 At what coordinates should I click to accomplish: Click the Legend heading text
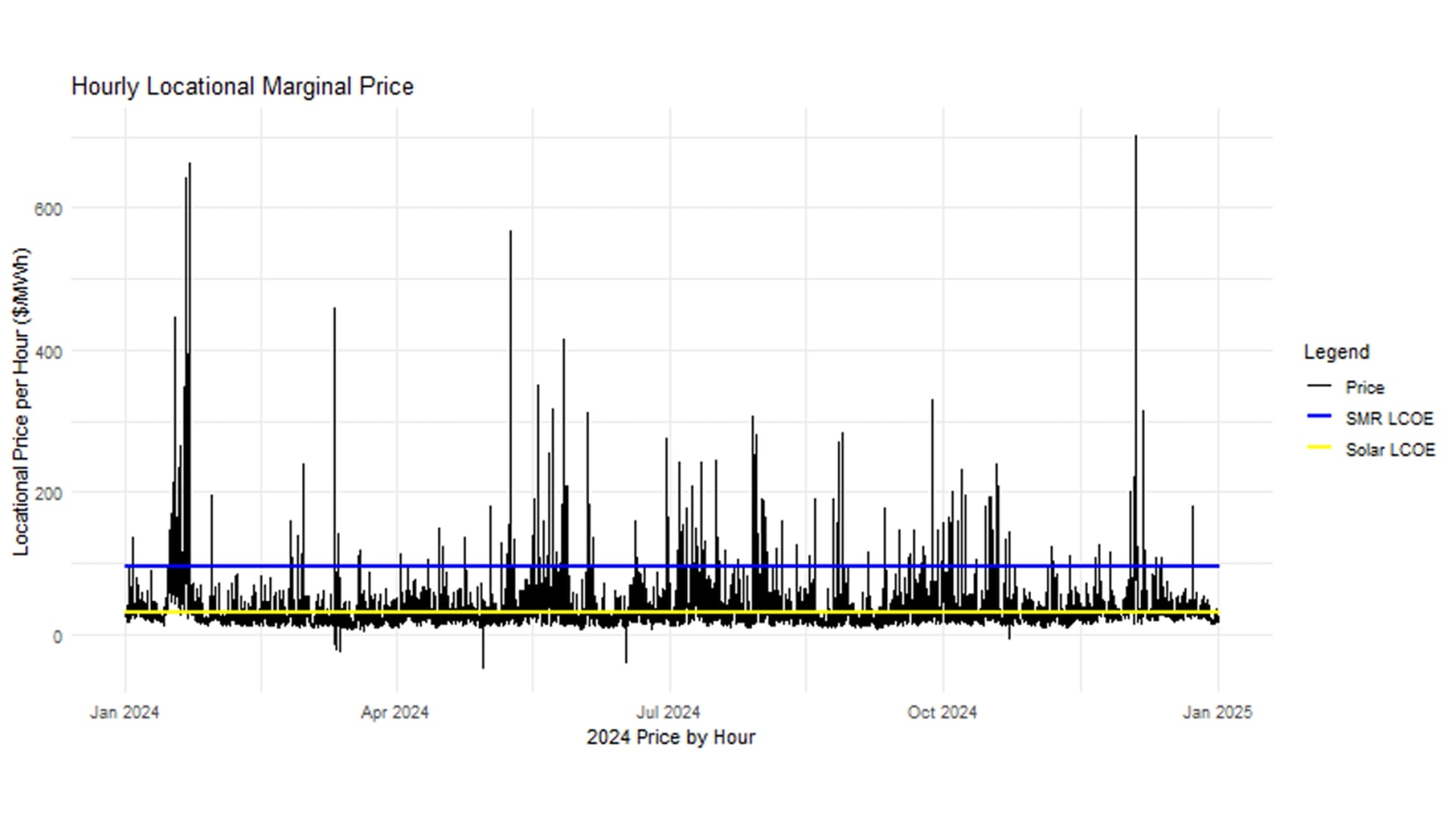(x=1336, y=352)
